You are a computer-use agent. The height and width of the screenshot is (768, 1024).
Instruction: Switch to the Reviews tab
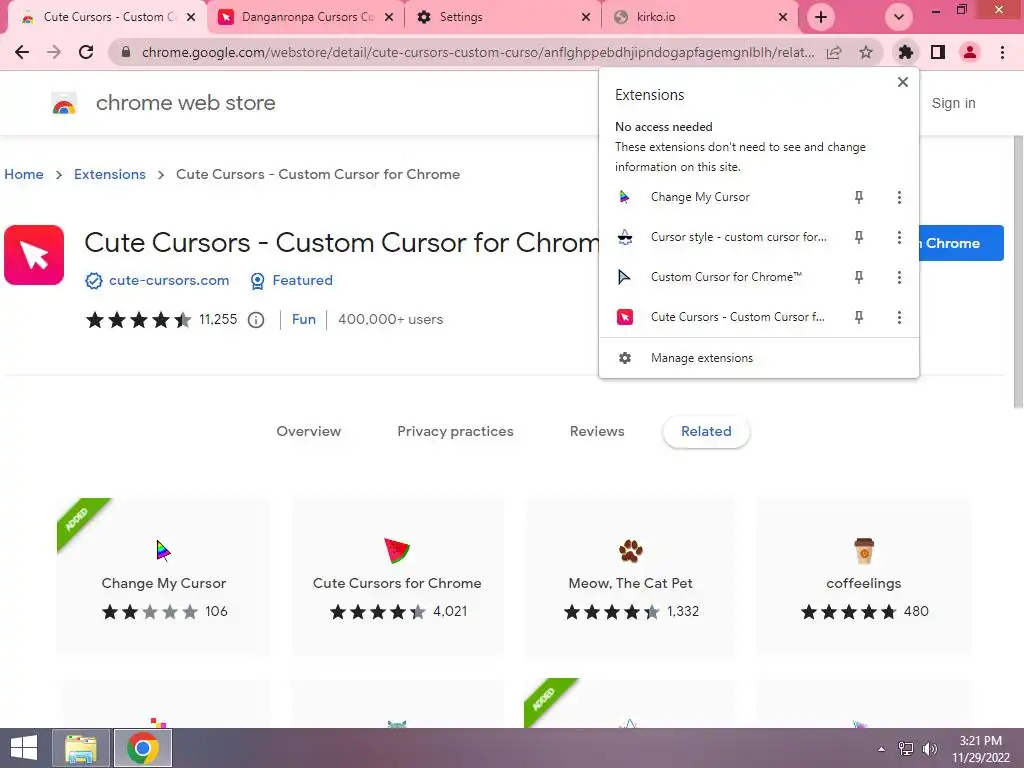[597, 432]
